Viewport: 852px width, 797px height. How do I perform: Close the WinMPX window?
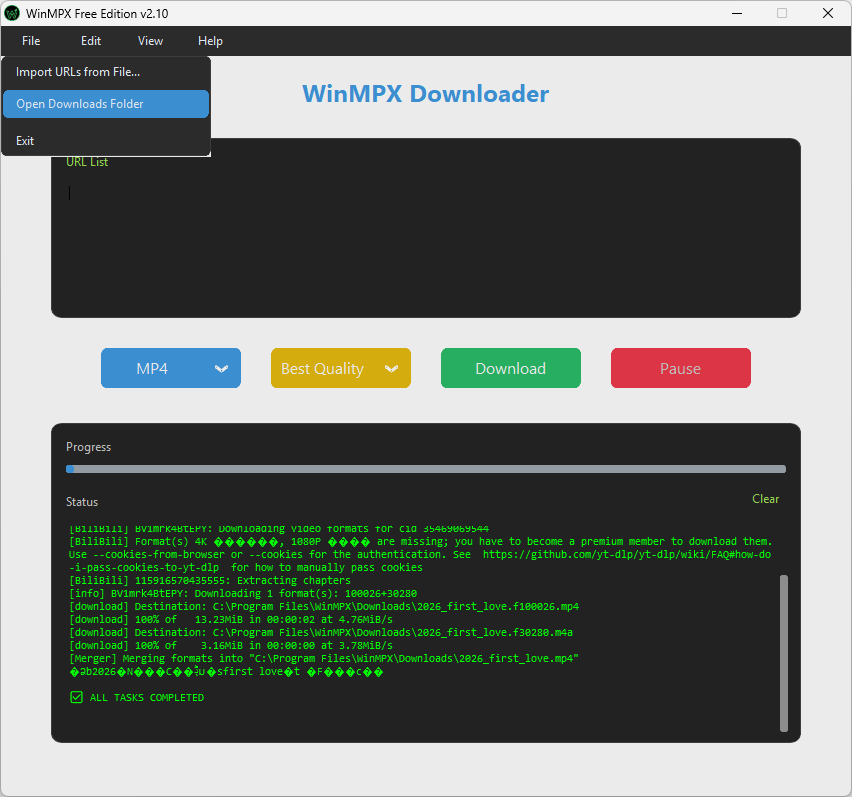click(828, 13)
